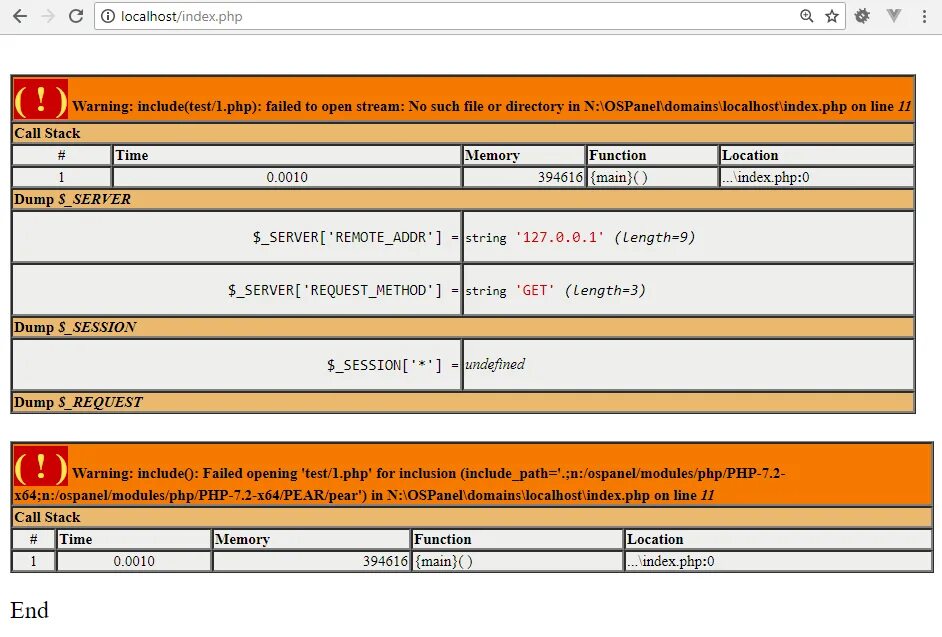The width and height of the screenshot is (942, 637).
Task: Select the 'failed to open stream' warning text
Action: [x=491, y=106]
